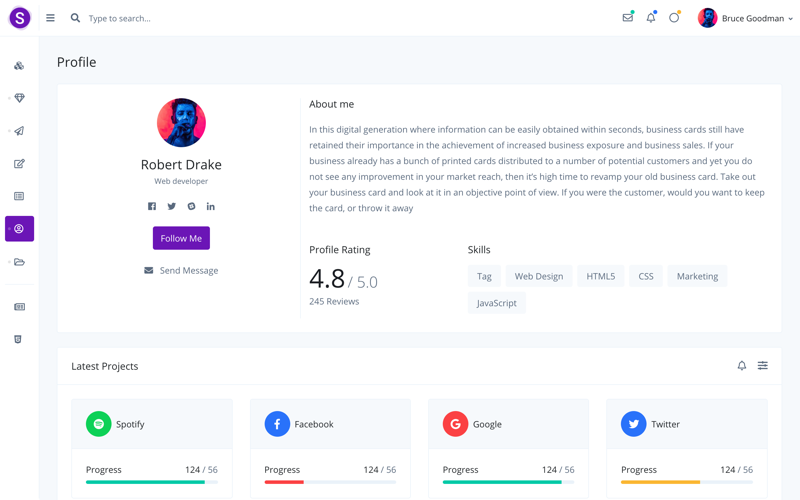Viewport: 800px width, 500px height.
Task: Expand the folder sidebar menu
Action: [19, 262]
